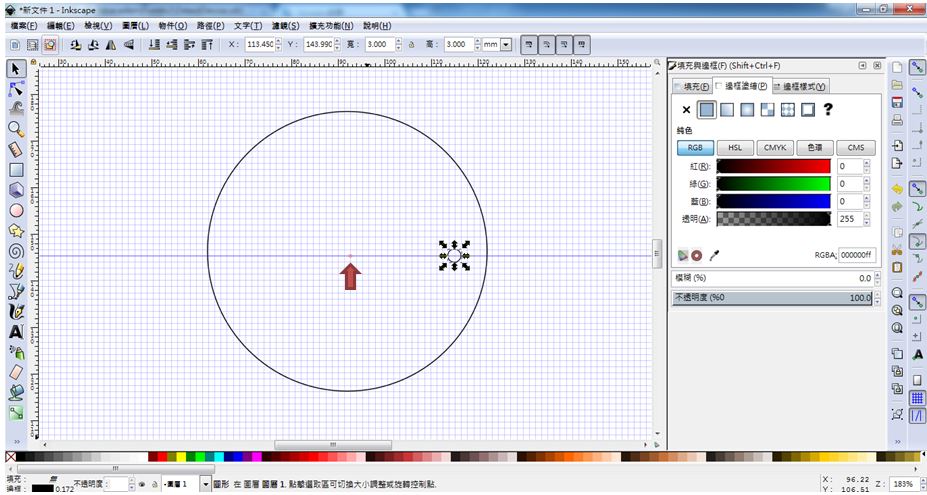Click the 色環 color wheel button

point(815,148)
